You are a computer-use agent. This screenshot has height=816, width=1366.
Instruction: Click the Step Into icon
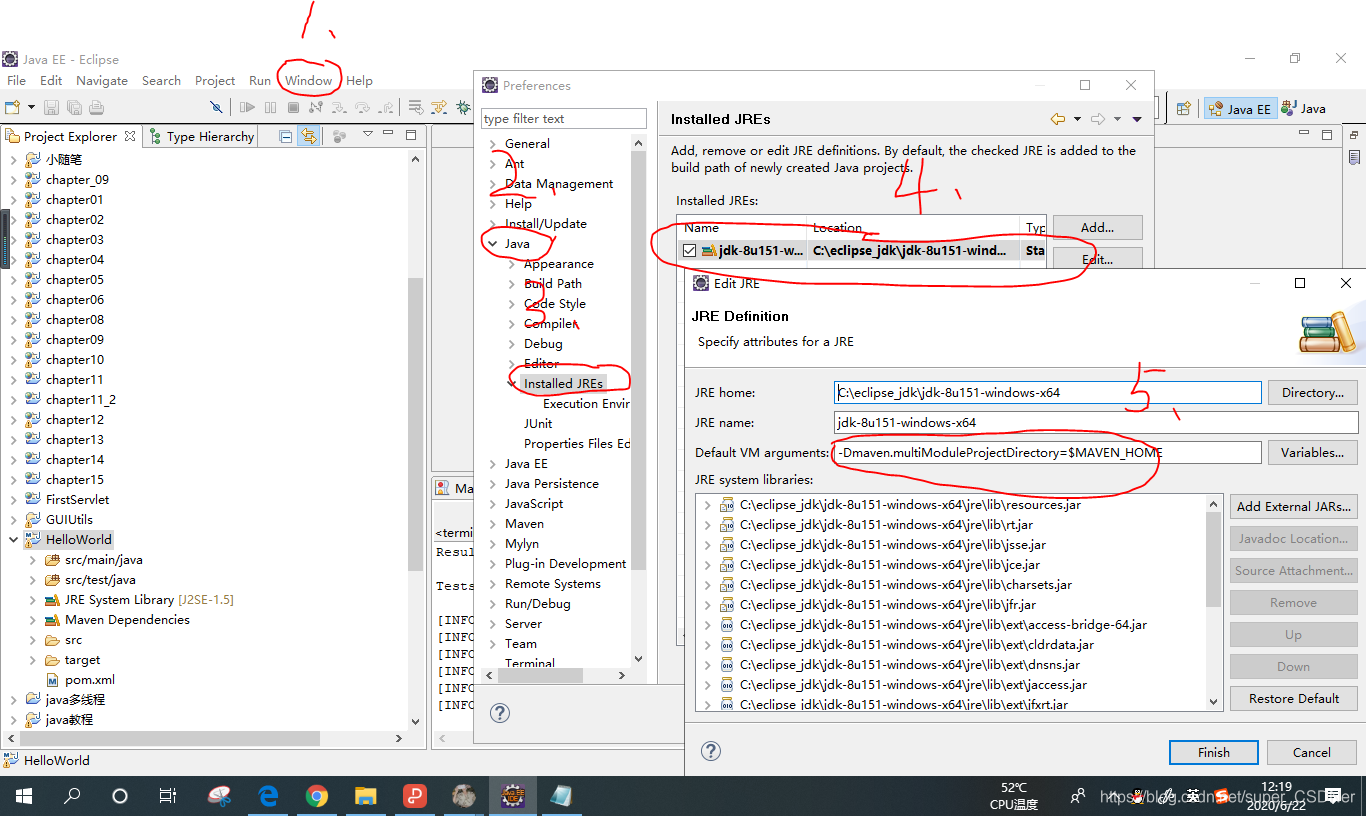pyautogui.click(x=339, y=107)
